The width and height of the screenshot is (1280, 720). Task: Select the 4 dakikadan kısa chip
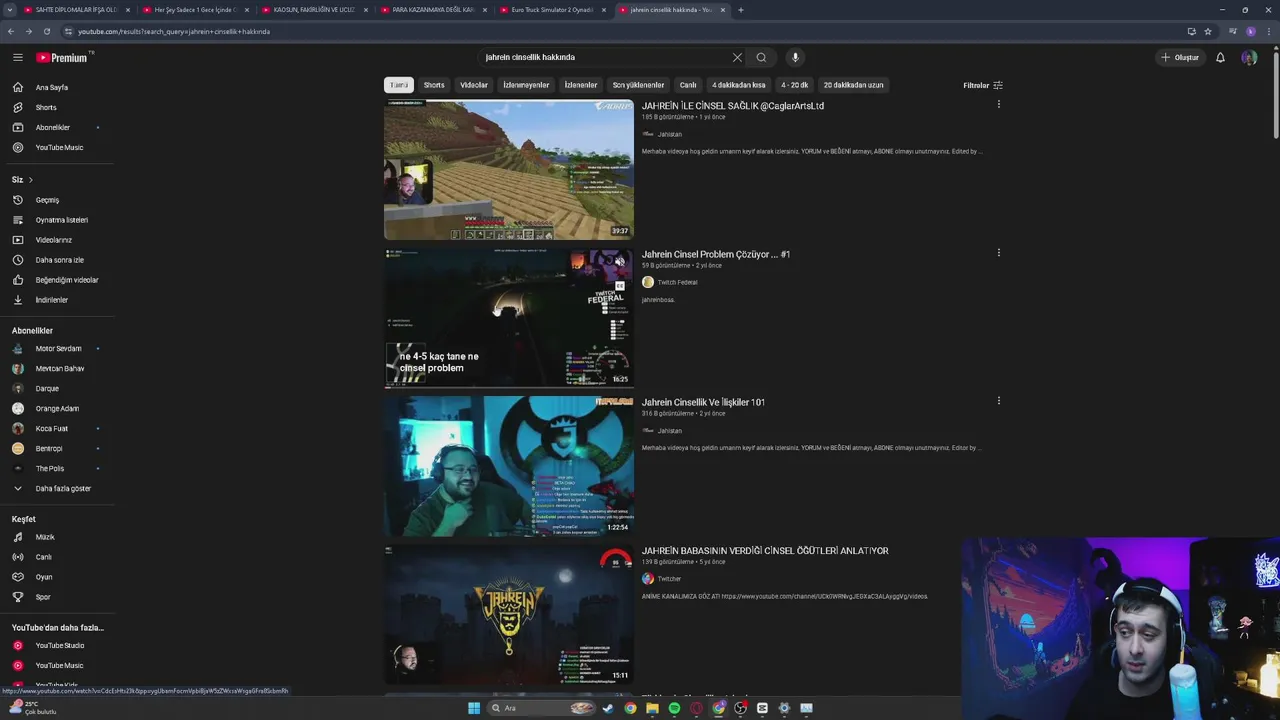739,85
